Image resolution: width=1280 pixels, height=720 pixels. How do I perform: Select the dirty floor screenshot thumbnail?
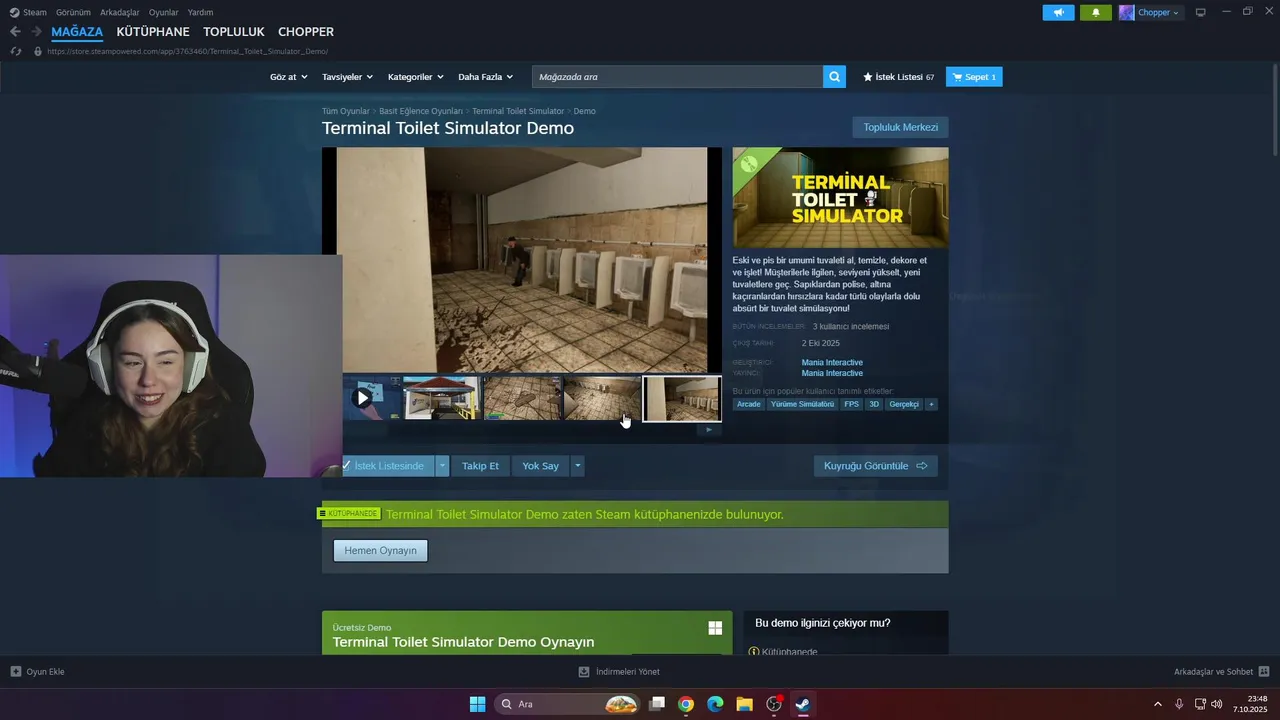(522, 398)
